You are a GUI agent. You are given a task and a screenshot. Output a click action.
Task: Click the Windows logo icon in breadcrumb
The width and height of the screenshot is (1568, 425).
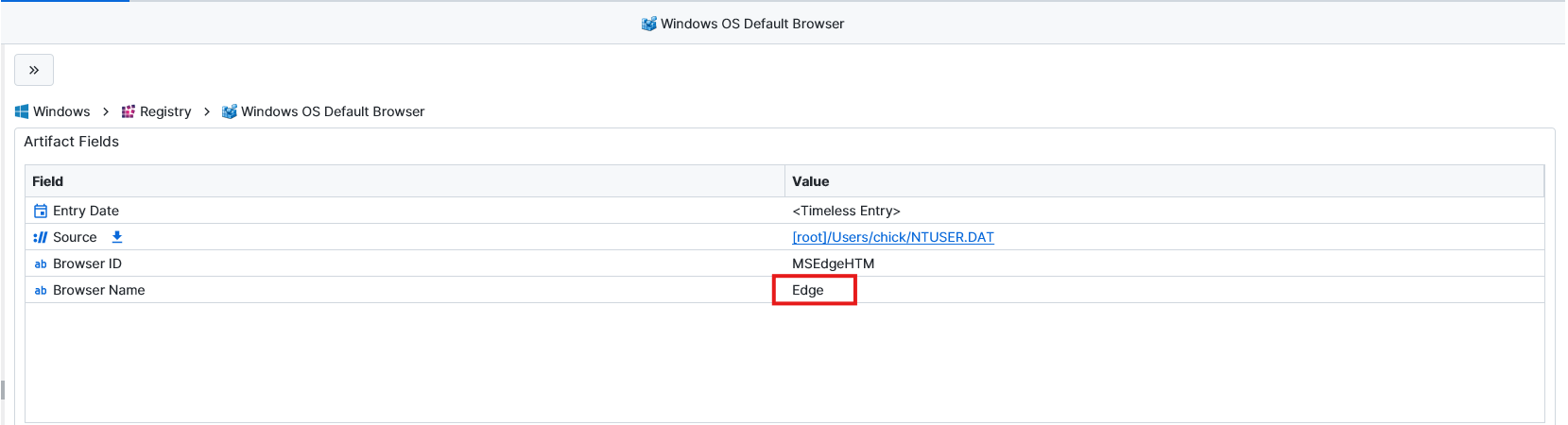tap(22, 111)
